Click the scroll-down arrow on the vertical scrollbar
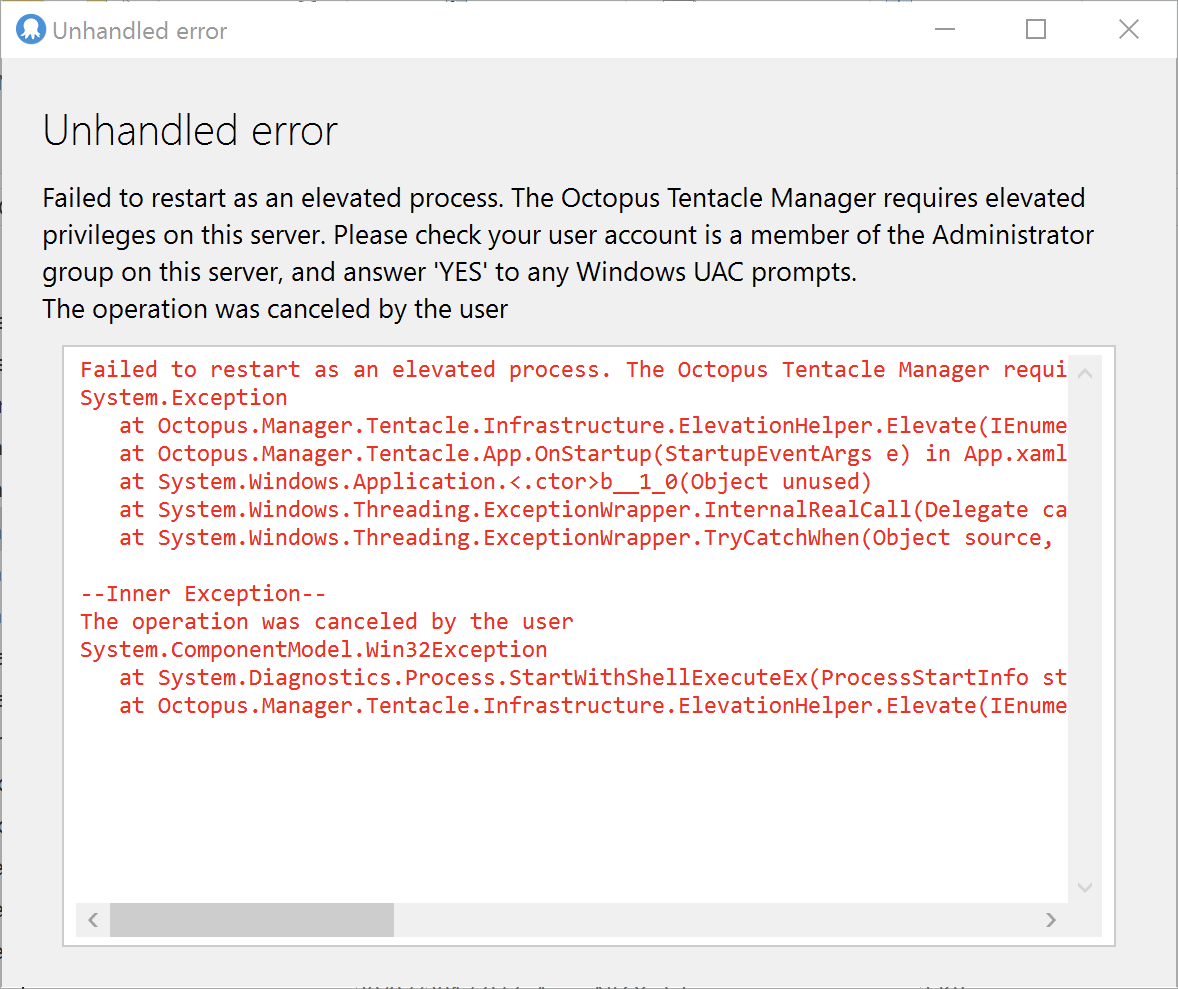The width and height of the screenshot is (1178, 989). click(1085, 887)
